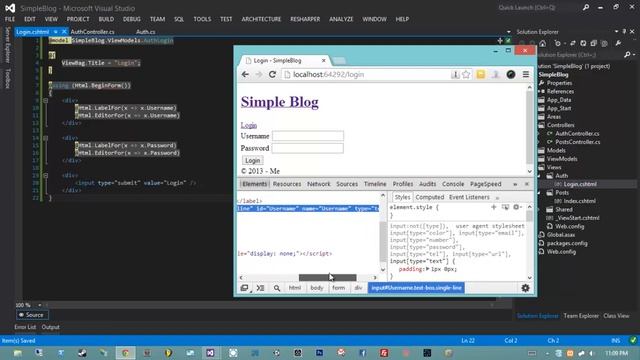Click the Solution Explorer search magnifier icon

point(628,54)
